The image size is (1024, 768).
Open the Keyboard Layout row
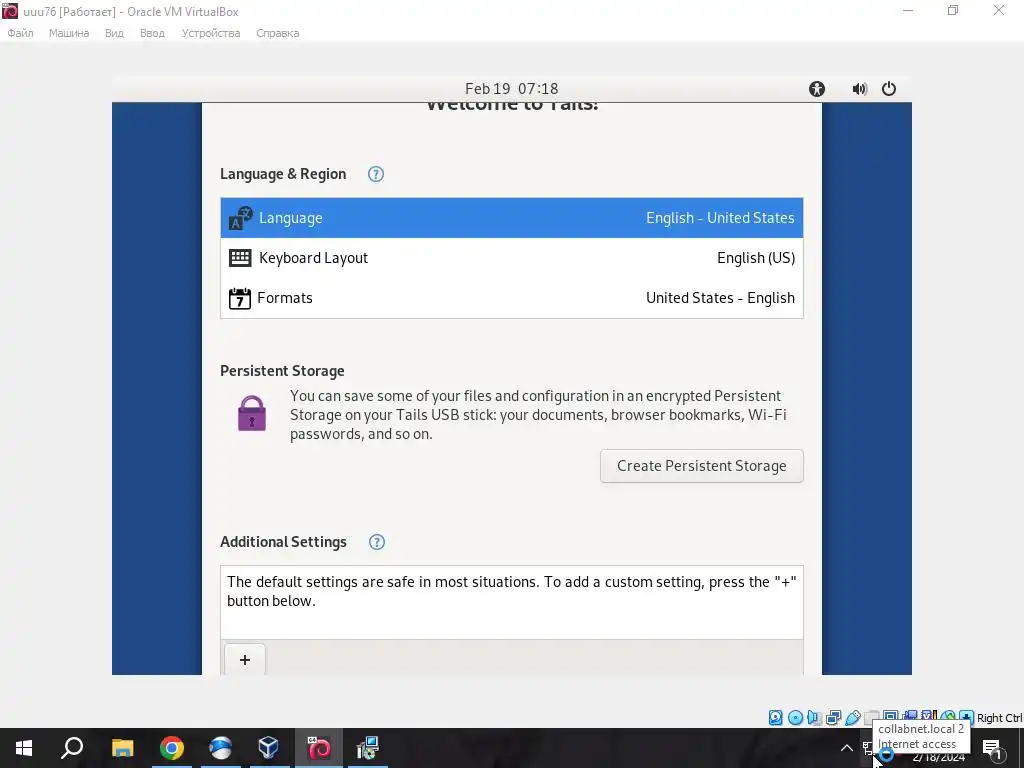point(511,258)
